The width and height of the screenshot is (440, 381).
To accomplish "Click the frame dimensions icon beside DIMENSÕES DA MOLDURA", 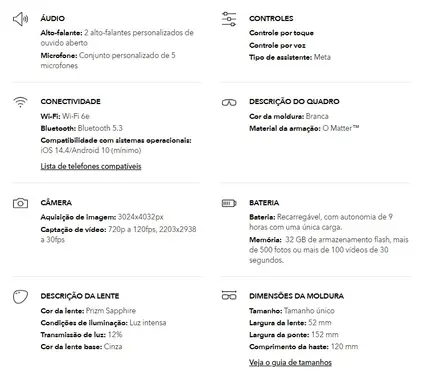I will tap(229, 295).
